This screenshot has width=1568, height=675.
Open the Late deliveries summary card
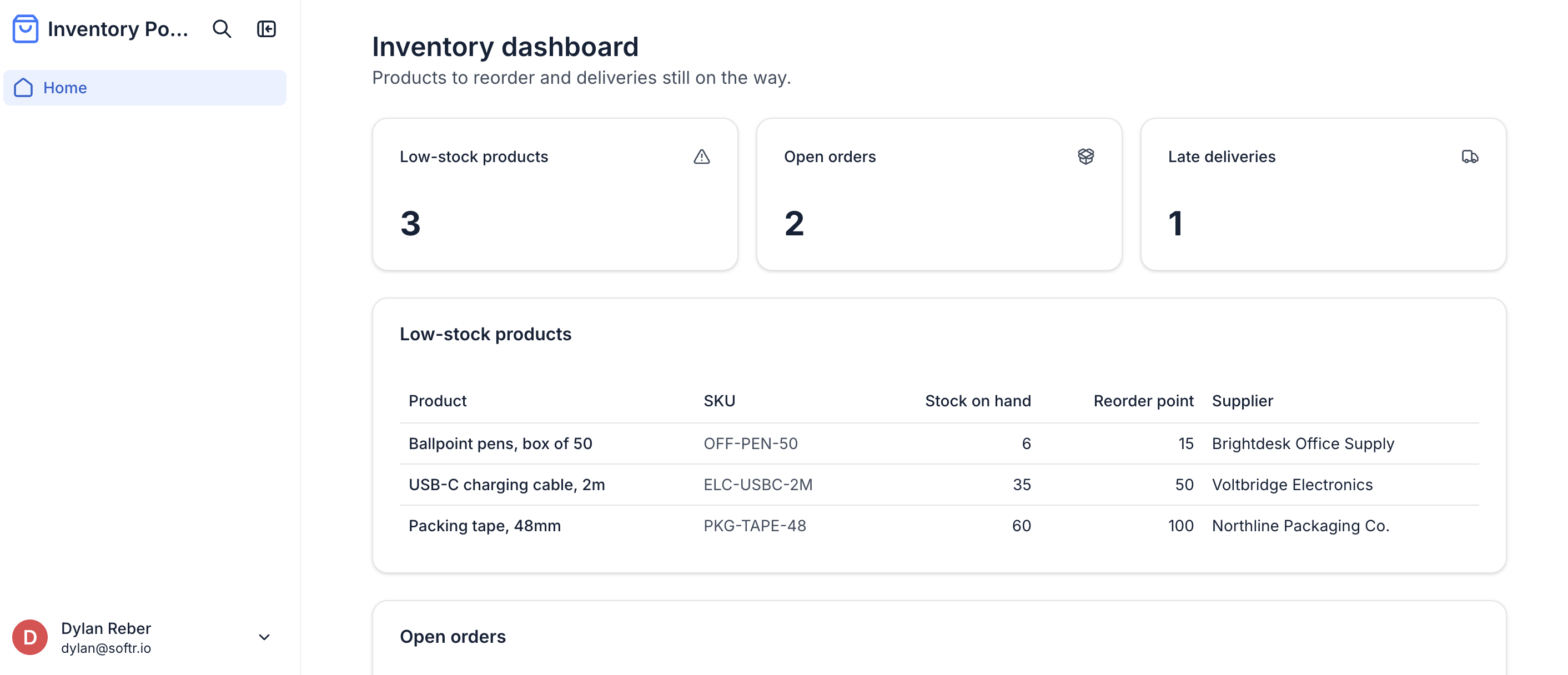coord(1323,194)
